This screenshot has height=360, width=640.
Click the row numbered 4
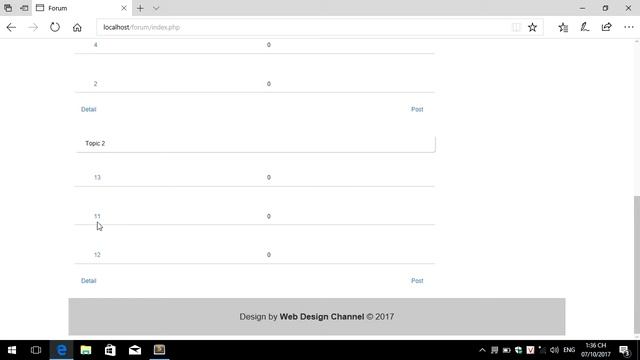pyautogui.click(x=255, y=45)
